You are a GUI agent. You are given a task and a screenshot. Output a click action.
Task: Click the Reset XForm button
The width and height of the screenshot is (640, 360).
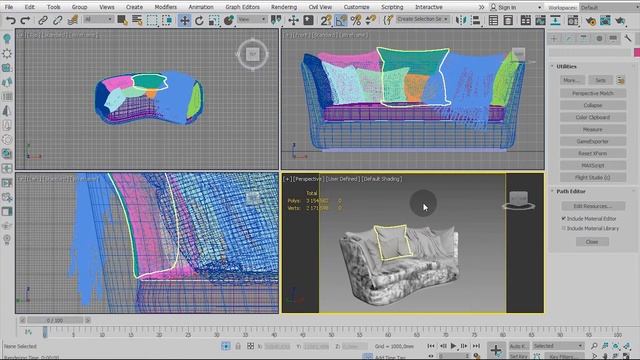coord(593,153)
